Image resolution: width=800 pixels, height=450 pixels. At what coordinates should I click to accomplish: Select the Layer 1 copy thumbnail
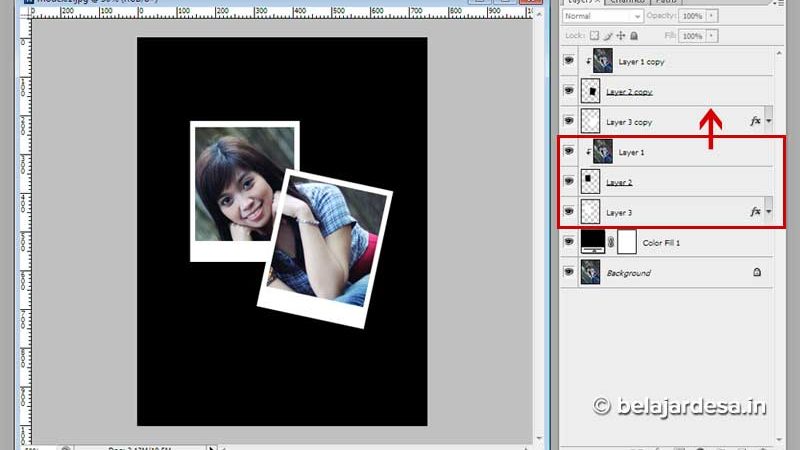point(603,61)
